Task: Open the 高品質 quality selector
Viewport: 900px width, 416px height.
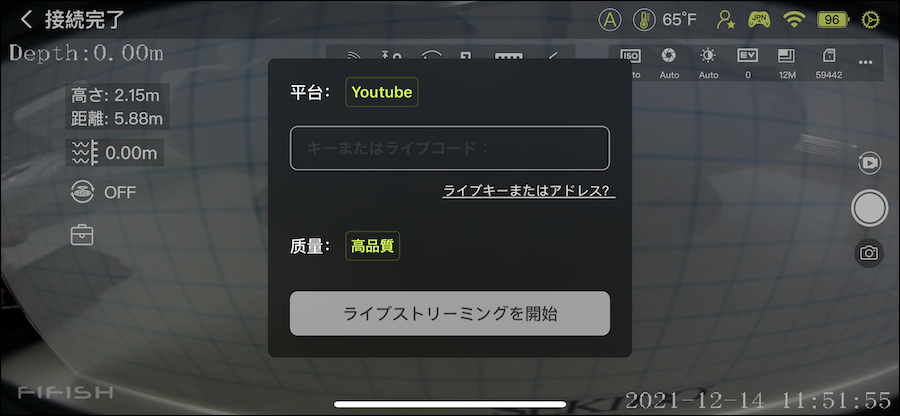Action: click(373, 246)
